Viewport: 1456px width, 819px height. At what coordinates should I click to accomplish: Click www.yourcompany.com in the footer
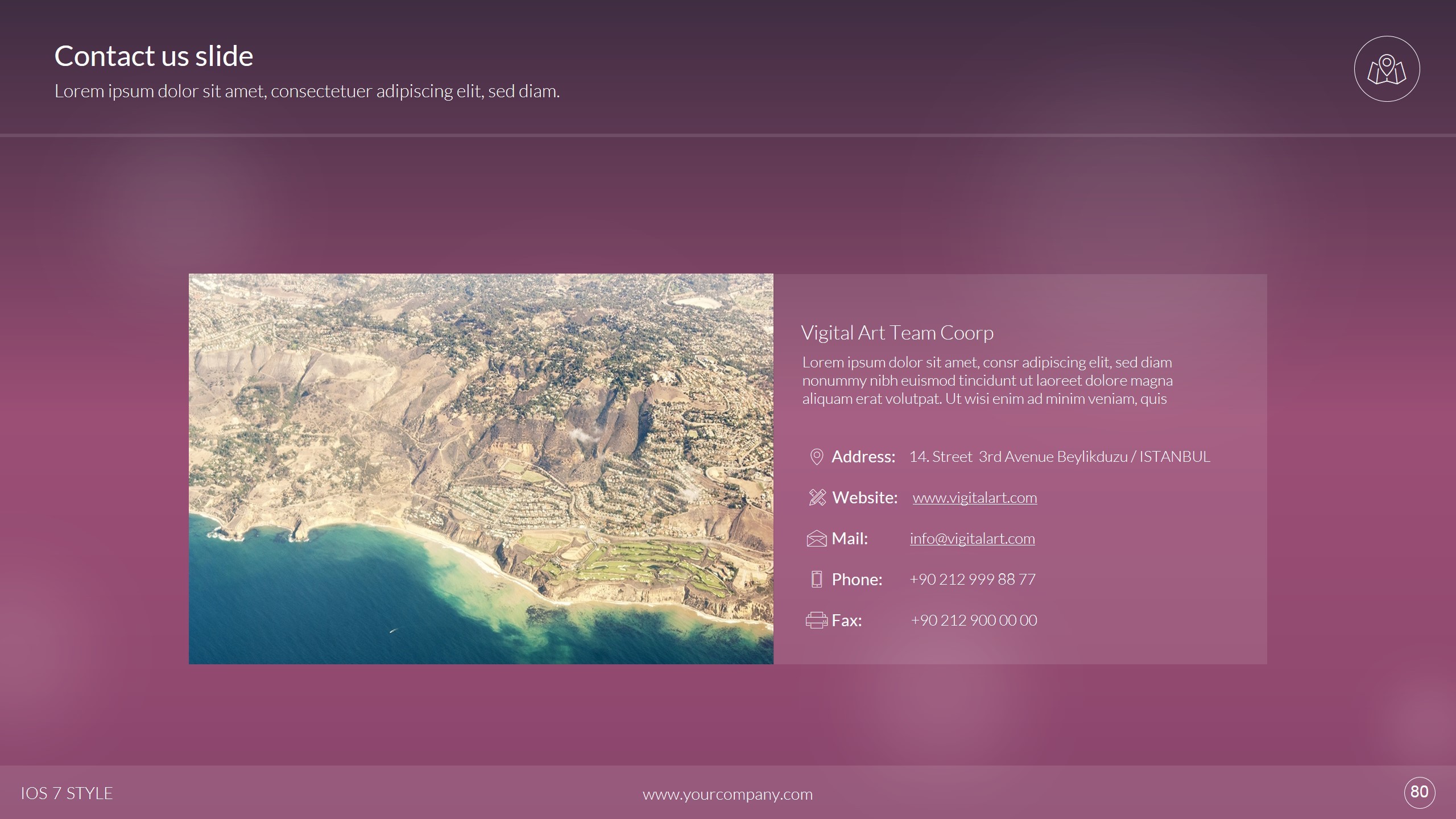click(727, 794)
